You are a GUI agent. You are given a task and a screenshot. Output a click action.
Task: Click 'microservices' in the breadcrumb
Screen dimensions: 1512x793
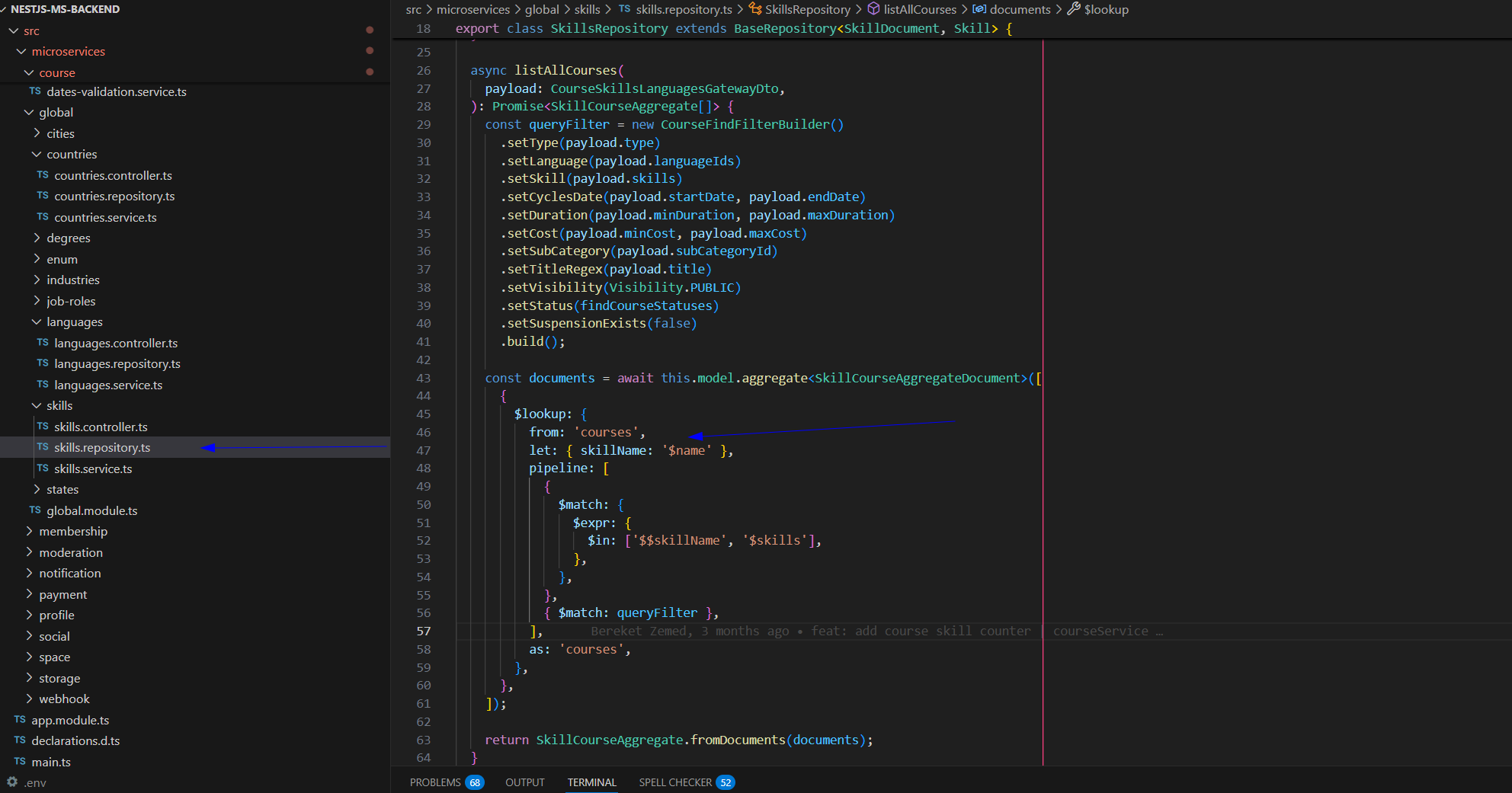(473, 9)
